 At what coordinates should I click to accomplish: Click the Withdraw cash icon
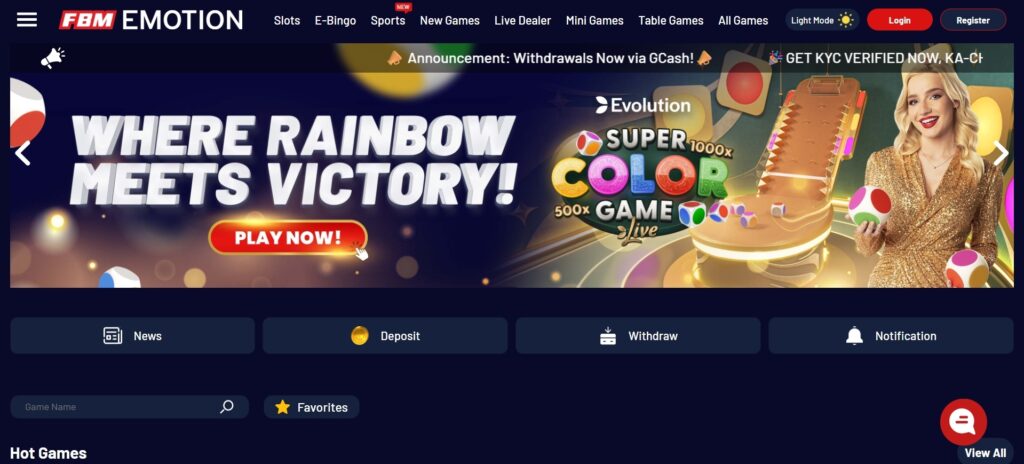tap(607, 336)
